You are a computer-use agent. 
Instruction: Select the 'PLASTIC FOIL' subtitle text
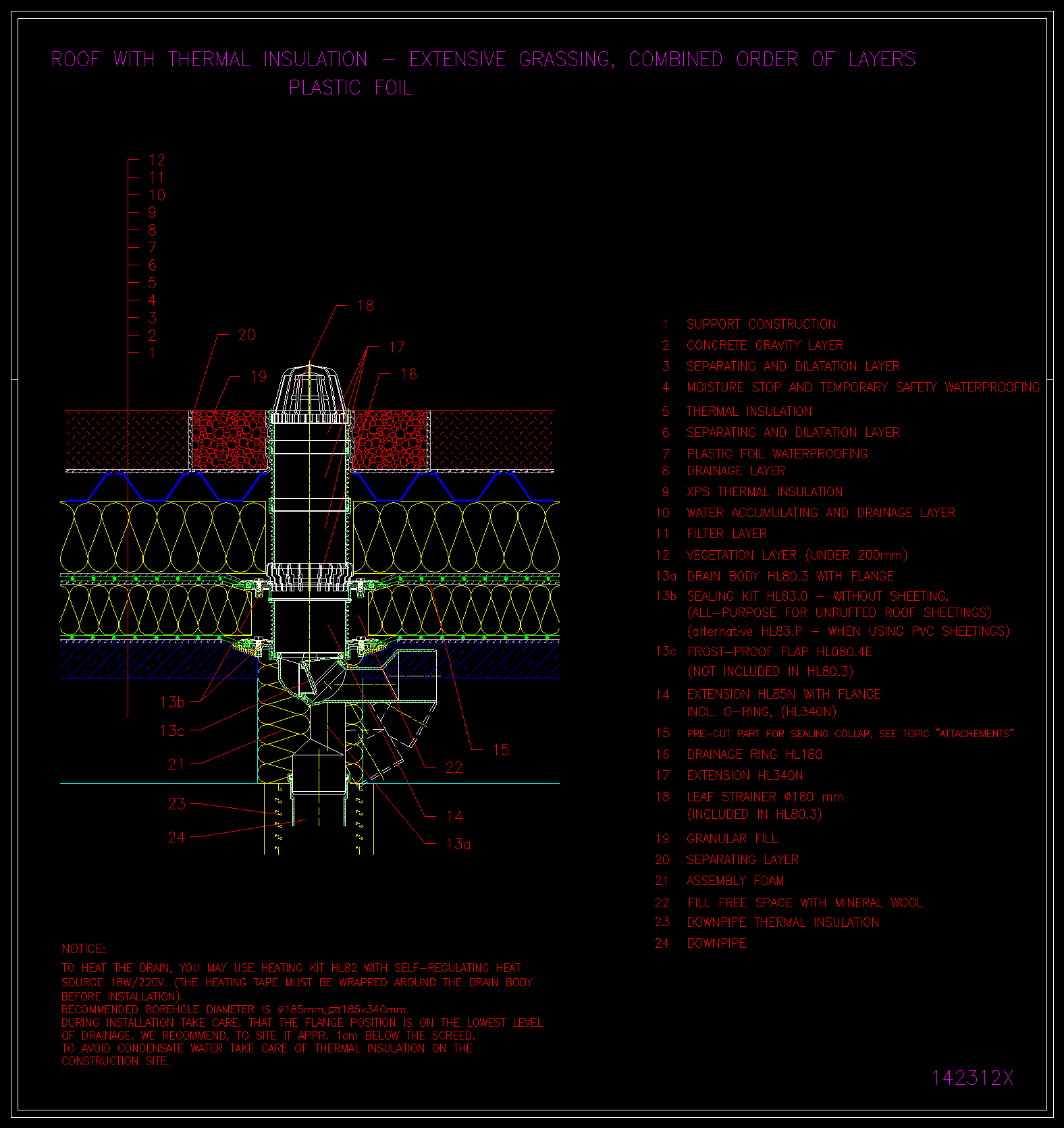tap(350, 88)
